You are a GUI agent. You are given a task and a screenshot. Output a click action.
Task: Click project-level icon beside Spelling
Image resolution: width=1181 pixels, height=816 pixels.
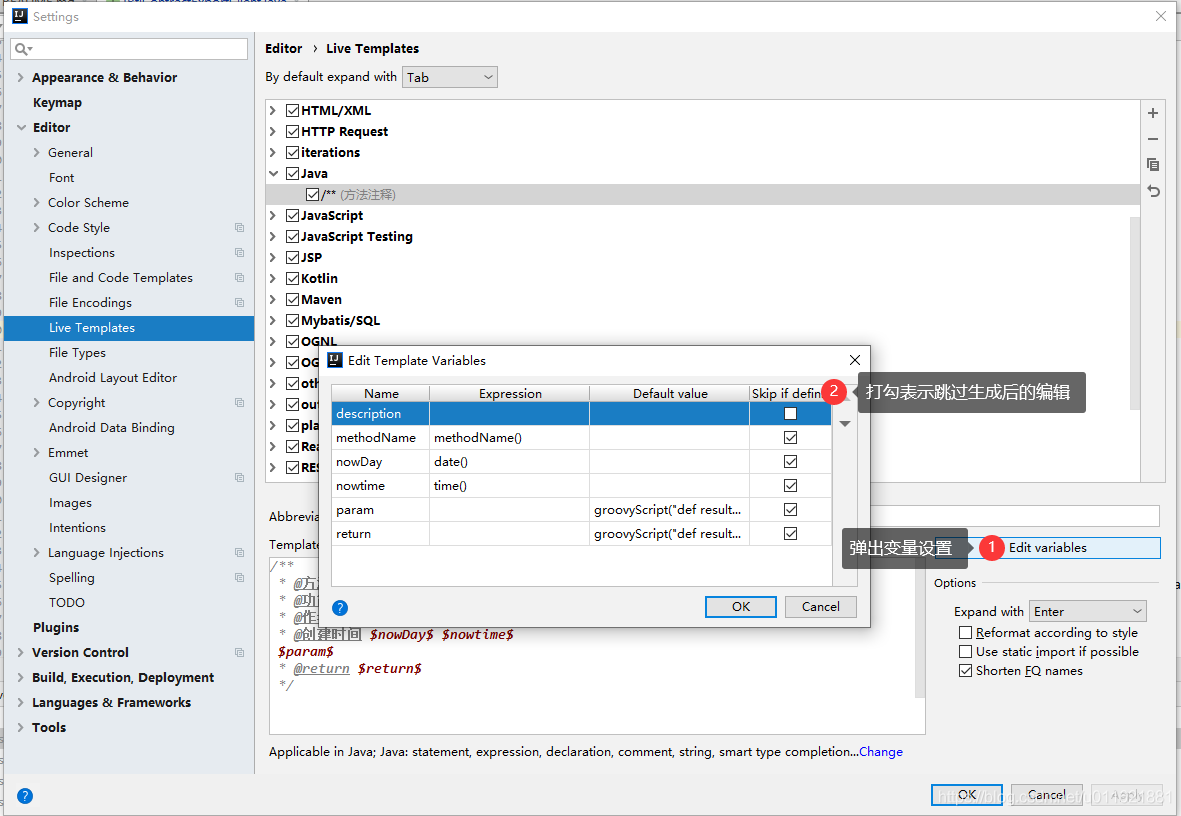[x=240, y=577]
